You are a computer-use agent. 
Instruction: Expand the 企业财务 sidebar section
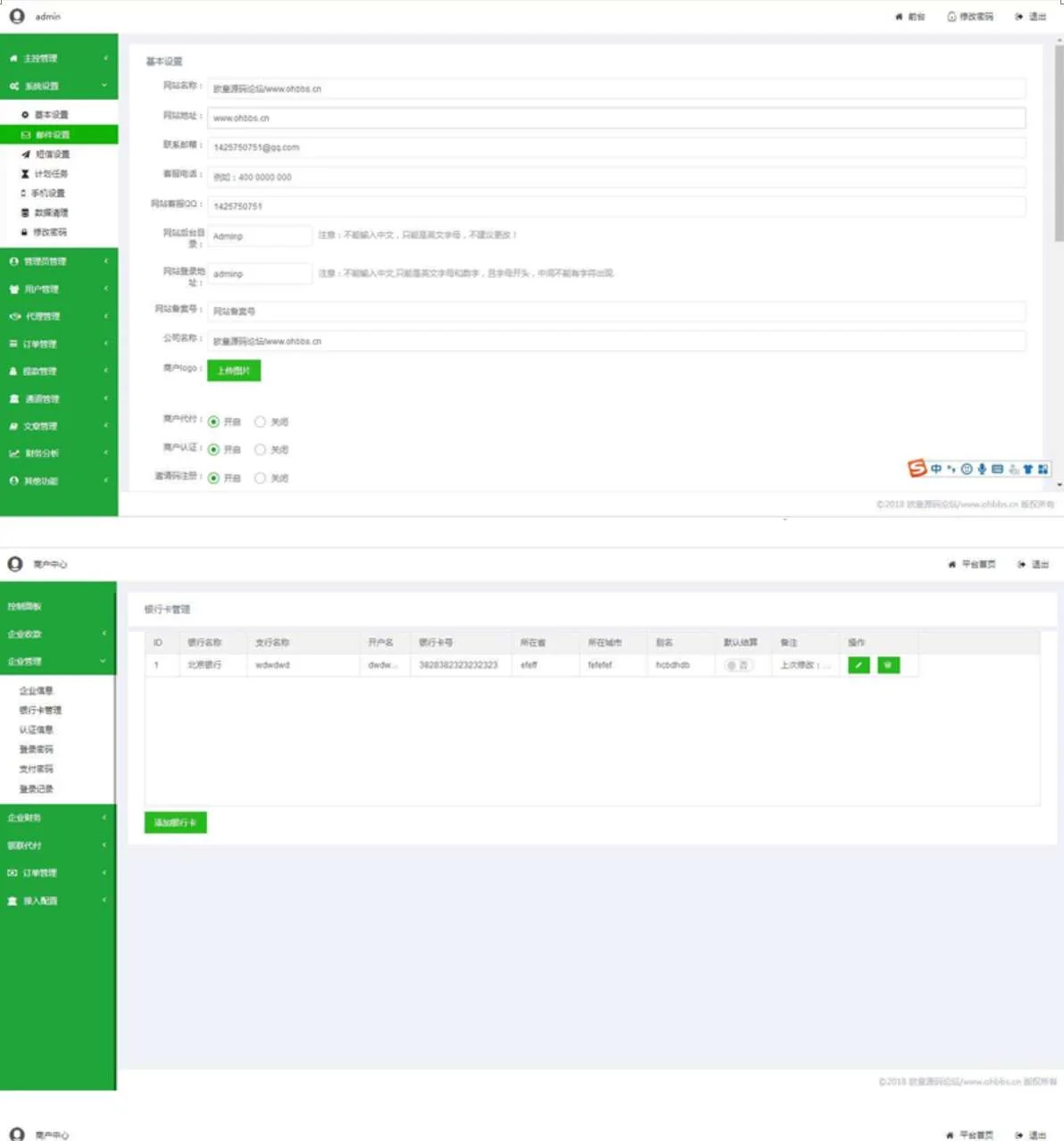58,818
